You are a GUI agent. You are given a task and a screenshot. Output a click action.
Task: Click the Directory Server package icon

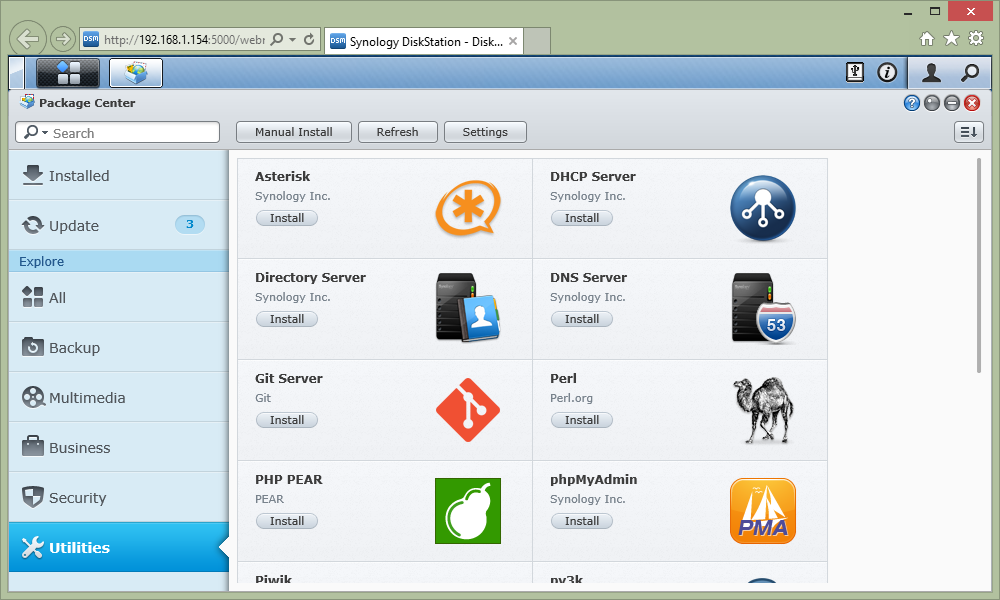[x=468, y=308]
